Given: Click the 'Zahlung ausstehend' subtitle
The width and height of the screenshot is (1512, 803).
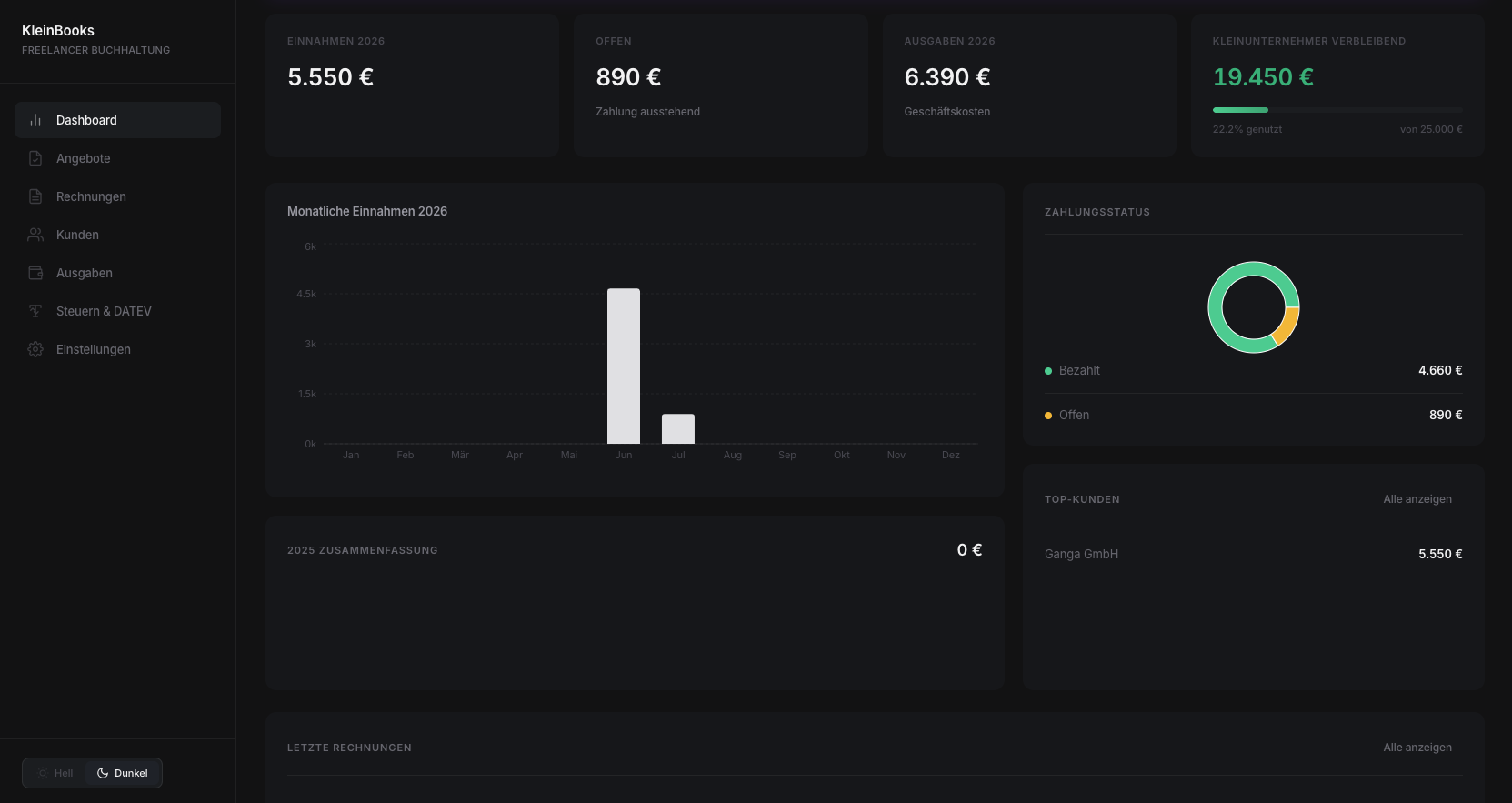Looking at the screenshot, I should (647, 112).
